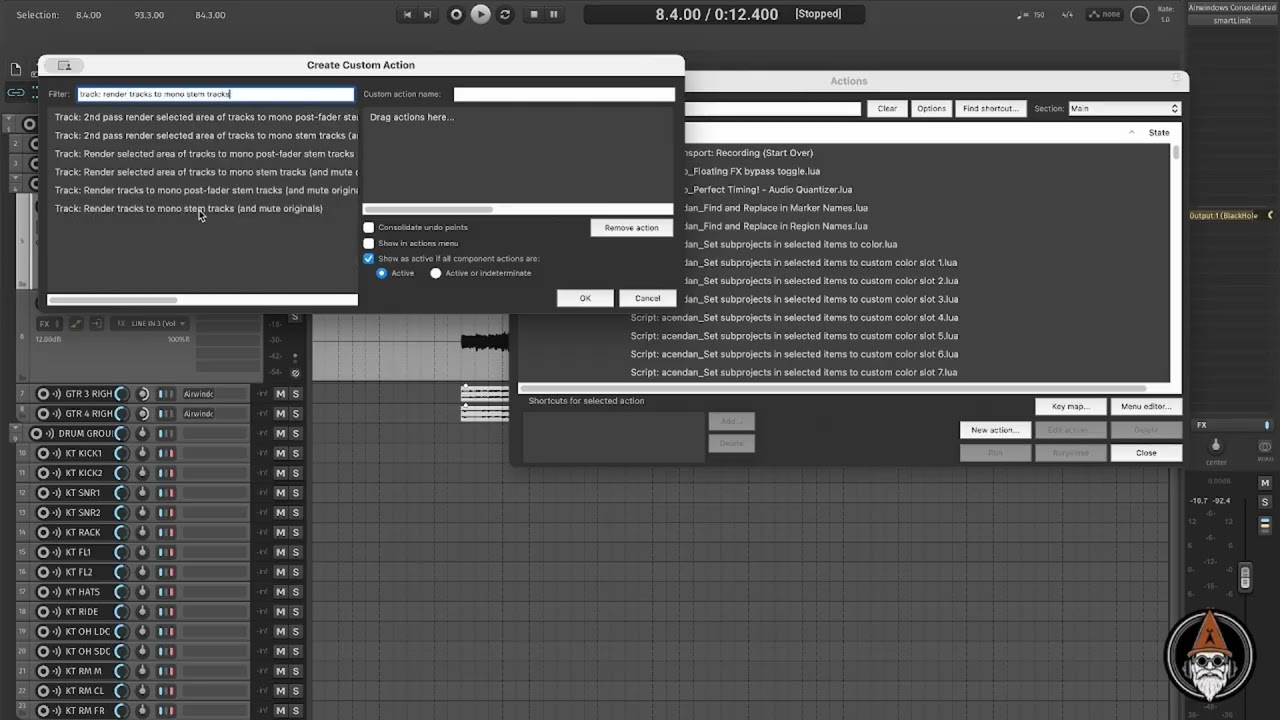Open the Menu editor... button
The image size is (1280, 720).
(x=1146, y=407)
